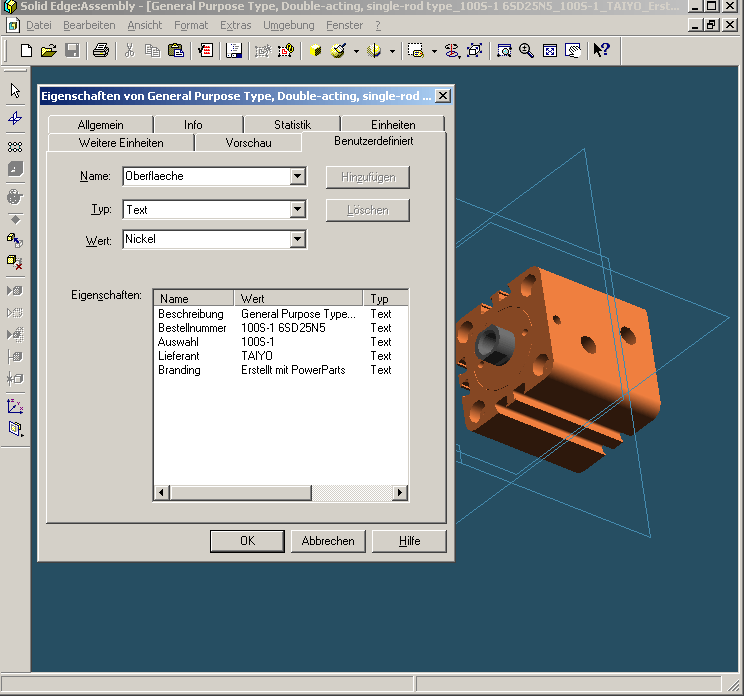The height and width of the screenshot is (696, 744).
Task: Open the Extras menu
Action: (236, 25)
